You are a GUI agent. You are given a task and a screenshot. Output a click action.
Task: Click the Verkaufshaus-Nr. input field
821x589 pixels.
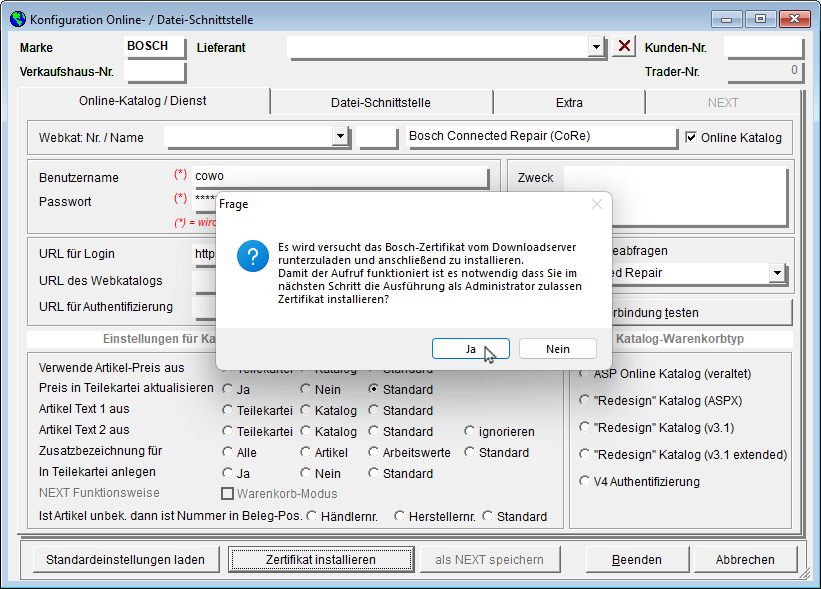click(x=154, y=72)
